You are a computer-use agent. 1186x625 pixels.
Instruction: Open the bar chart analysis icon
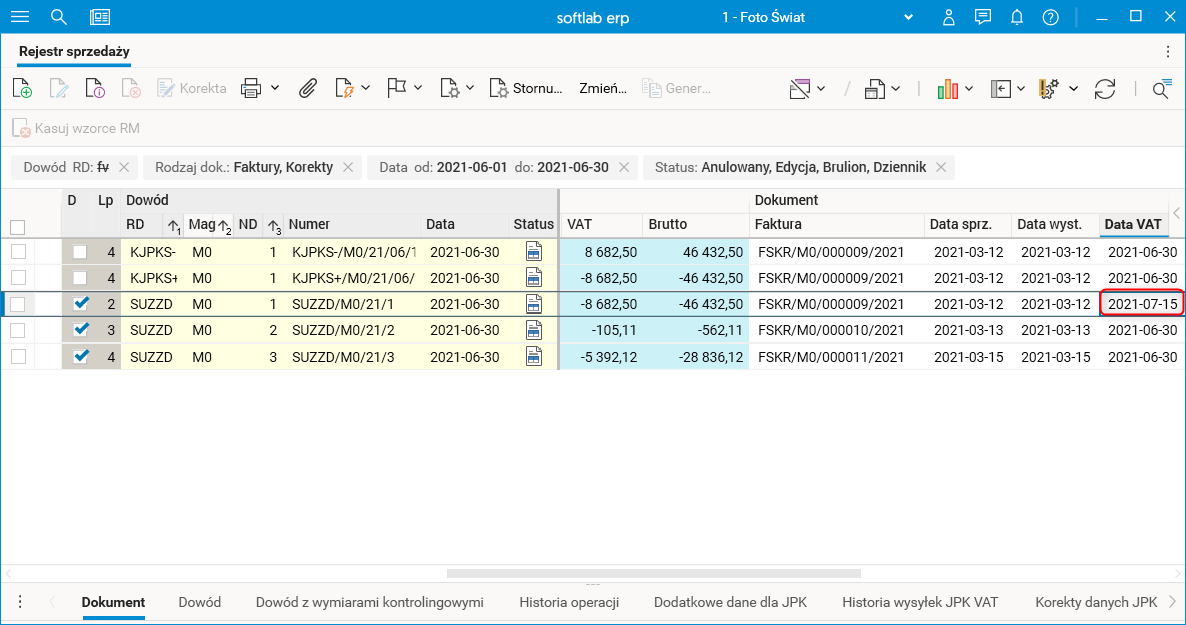click(x=947, y=88)
